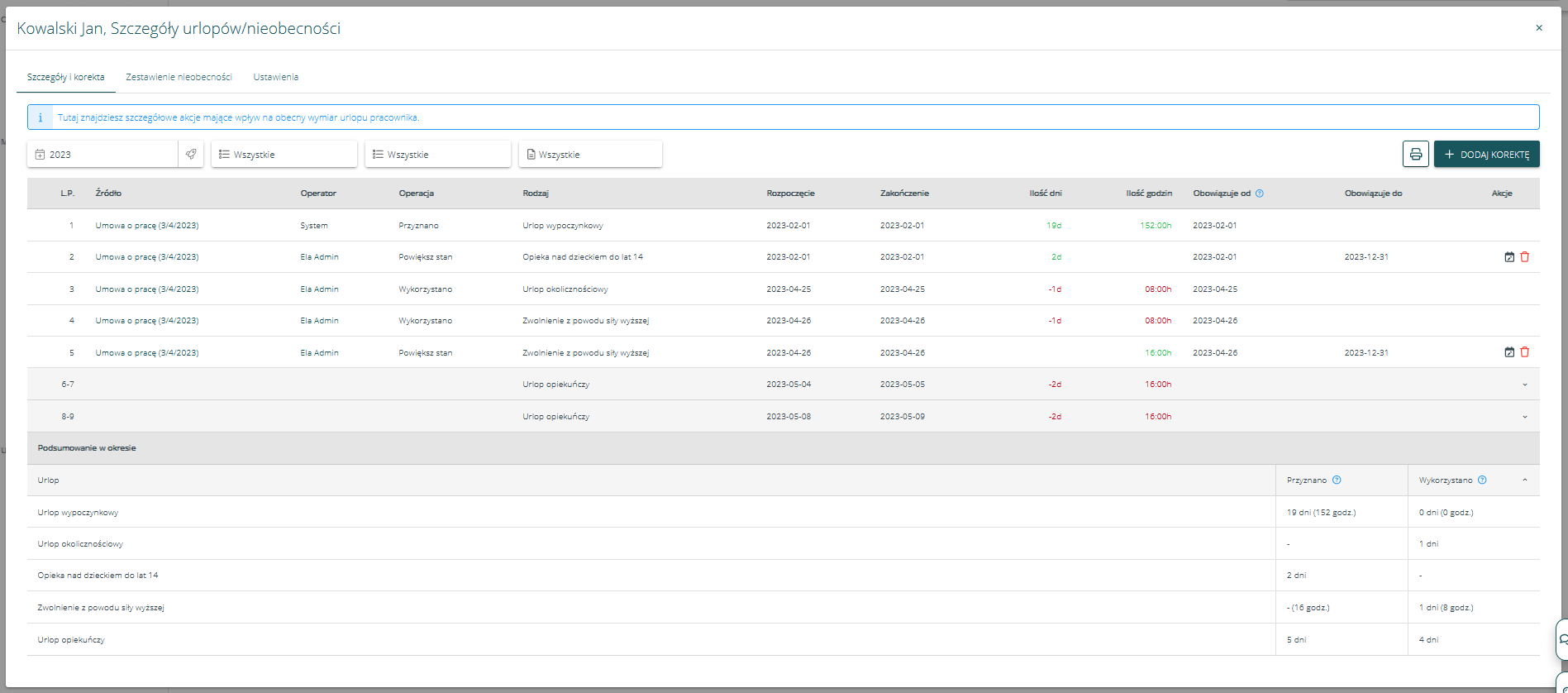Viewport: 1568px width, 693px height.
Task: Edit validity date for row 2 correction
Action: (x=1509, y=257)
